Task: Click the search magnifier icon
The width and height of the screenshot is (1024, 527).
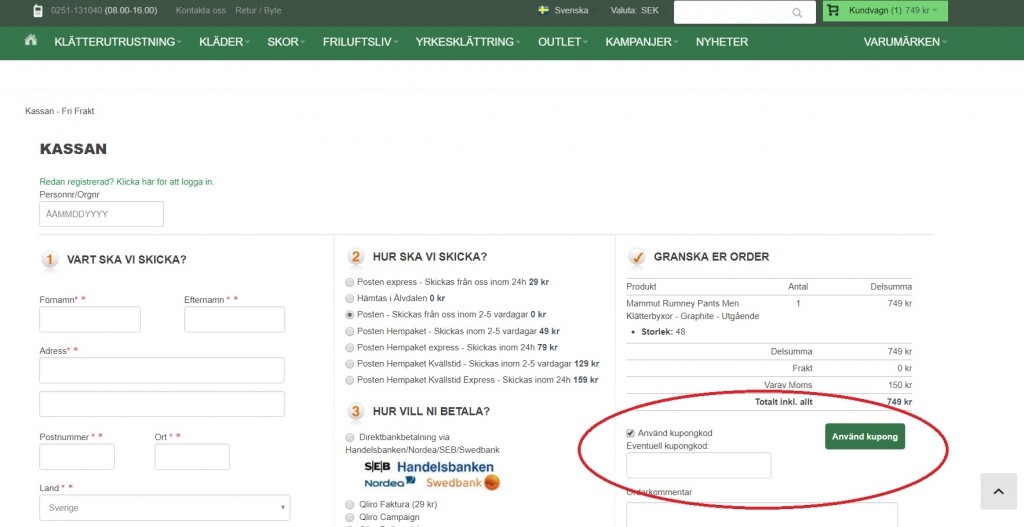Action: tap(797, 12)
